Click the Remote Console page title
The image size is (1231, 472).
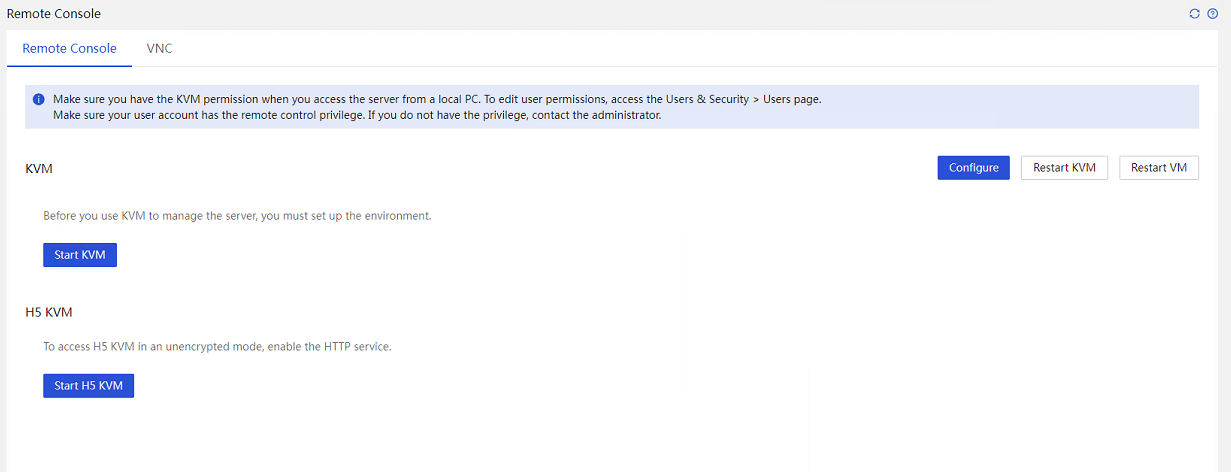point(54,14)
